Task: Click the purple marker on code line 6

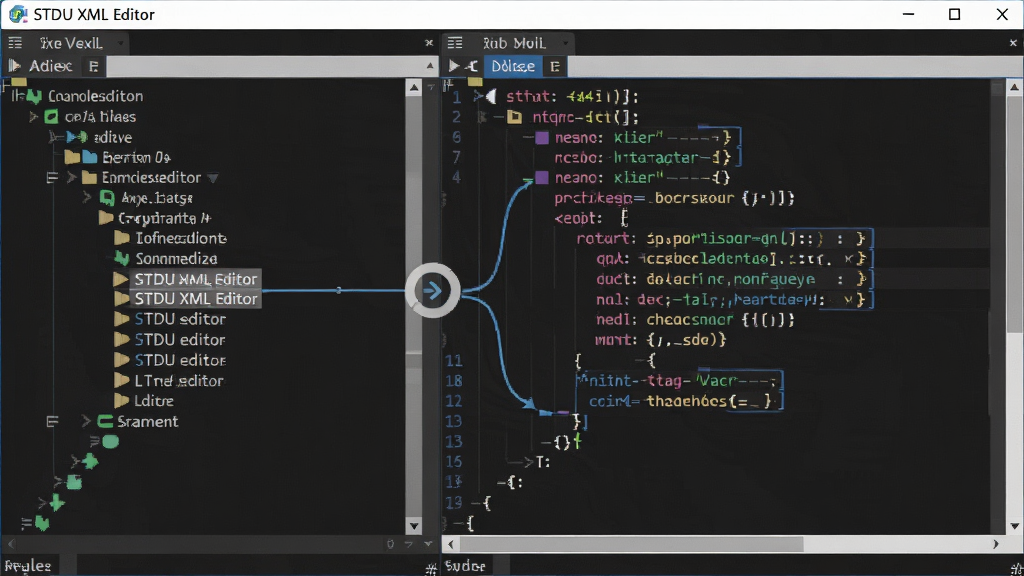Action: pyautogui.click(x=542, y=138)
